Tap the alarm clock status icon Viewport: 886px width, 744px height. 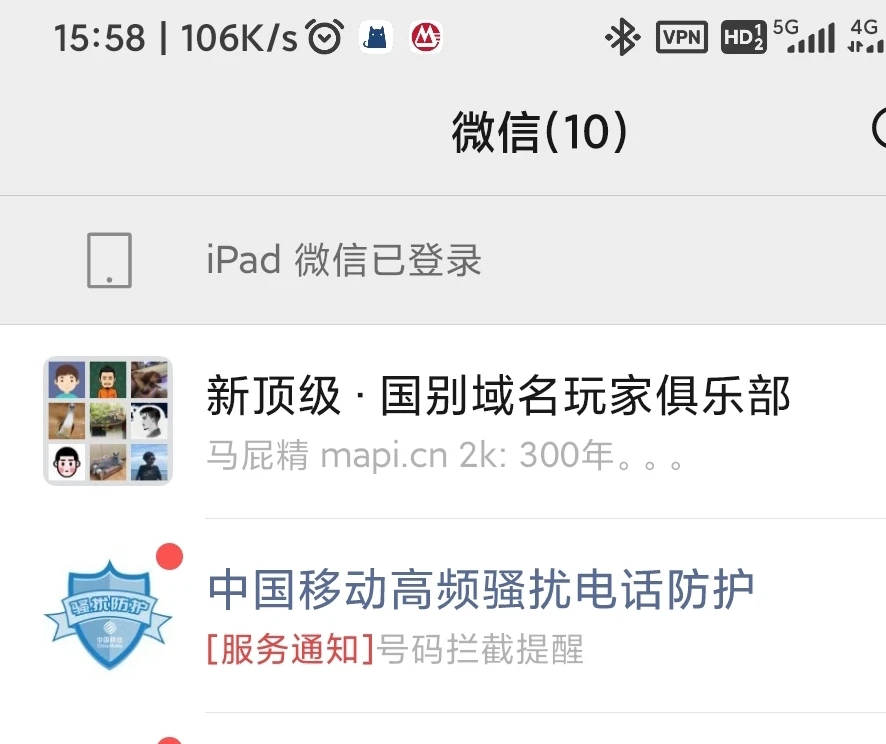coord(324,37)
